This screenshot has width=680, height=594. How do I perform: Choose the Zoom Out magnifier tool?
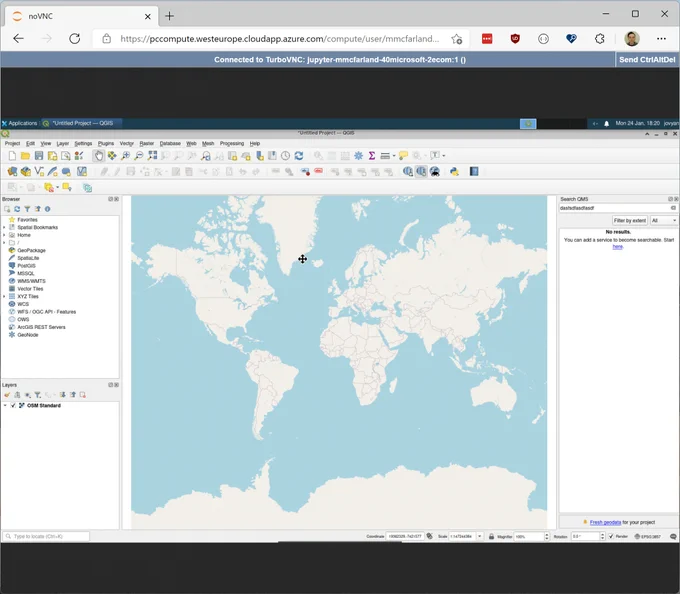pyautogui.click(x=139, y=156)
